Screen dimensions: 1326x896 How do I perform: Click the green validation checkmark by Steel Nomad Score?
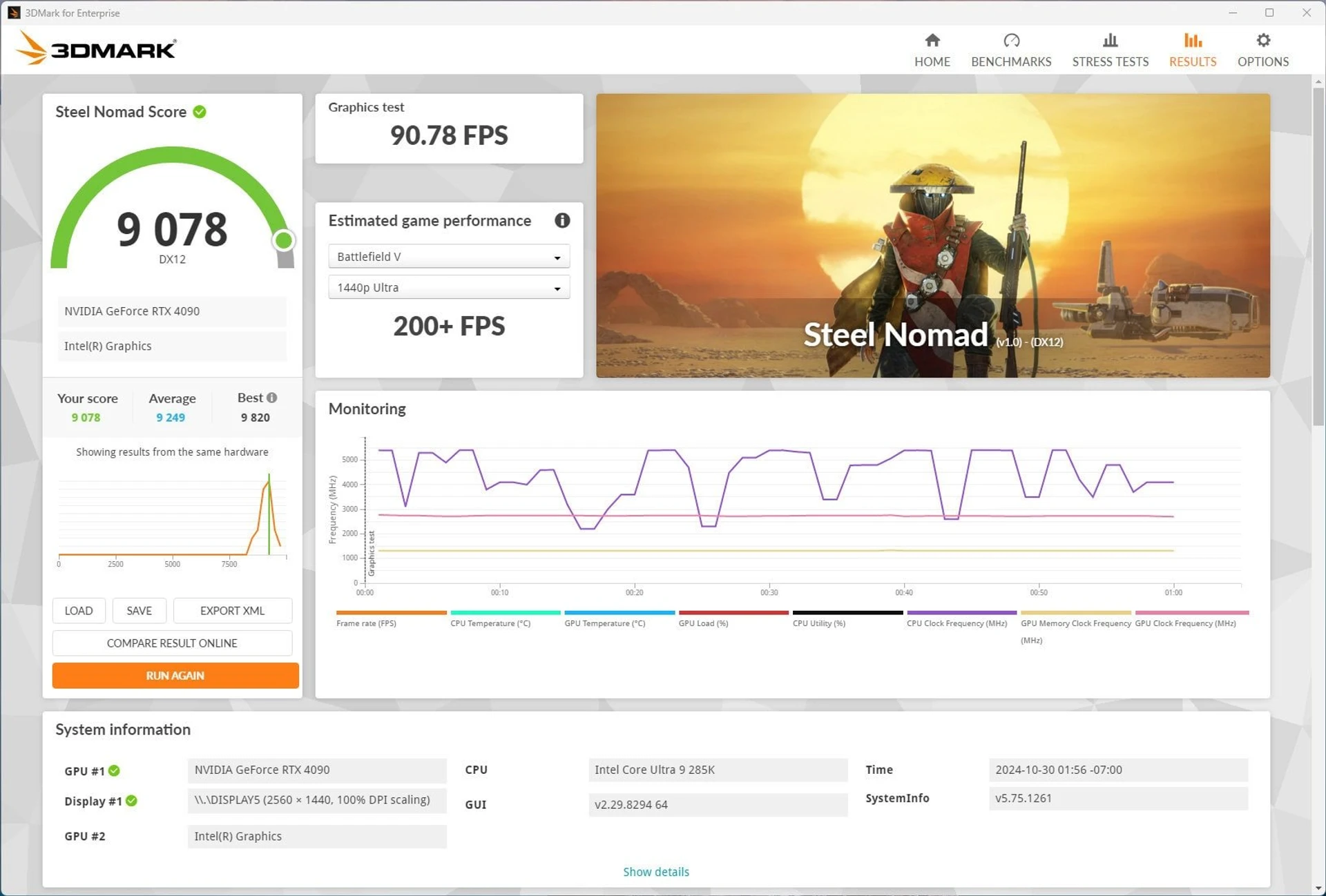pos(200,112)
